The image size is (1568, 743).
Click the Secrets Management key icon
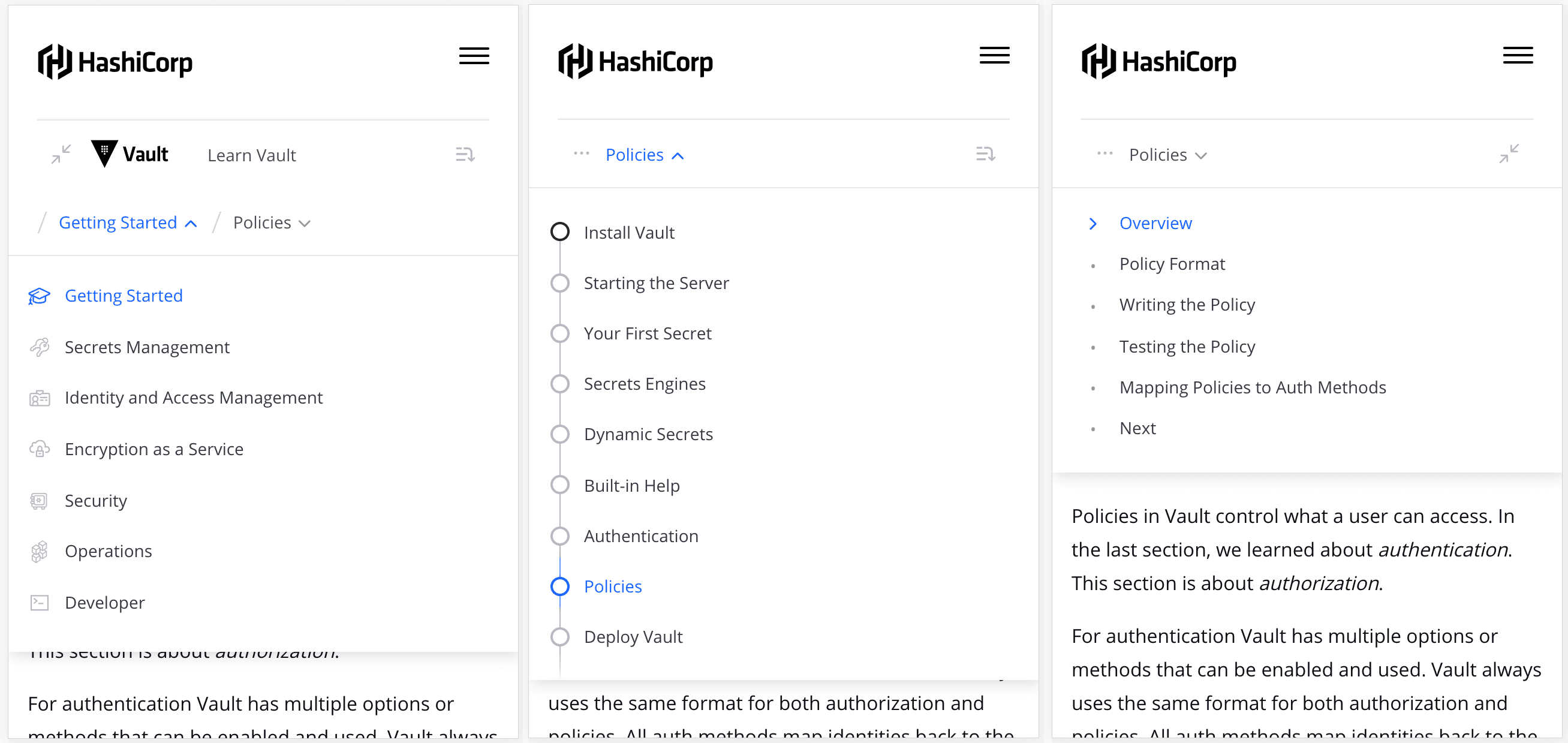(39, 347)
